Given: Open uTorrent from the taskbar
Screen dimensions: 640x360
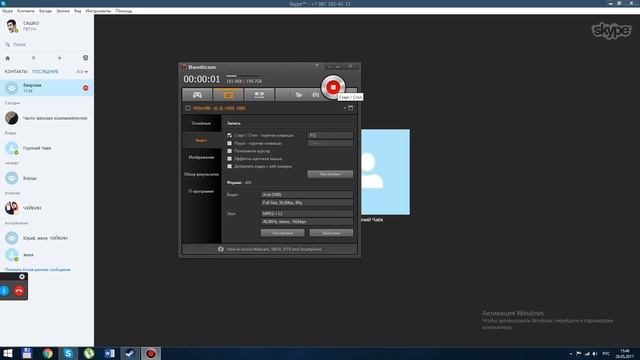Looking at the screenshot, I should [89, 353].
